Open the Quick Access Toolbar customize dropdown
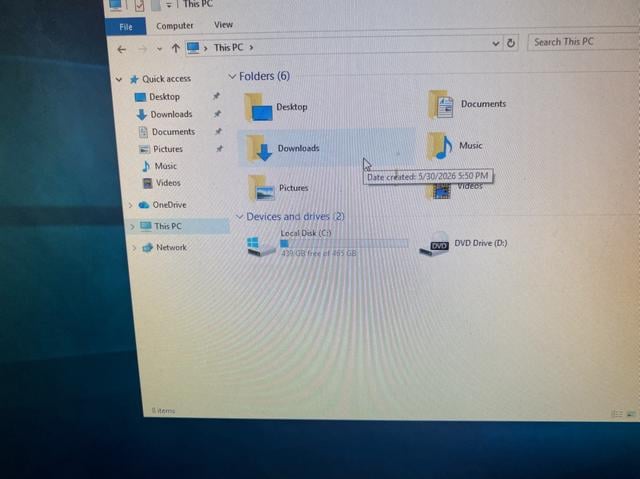Image resolution: width=640 pixels, height=479 pixels. pos(169,5)
